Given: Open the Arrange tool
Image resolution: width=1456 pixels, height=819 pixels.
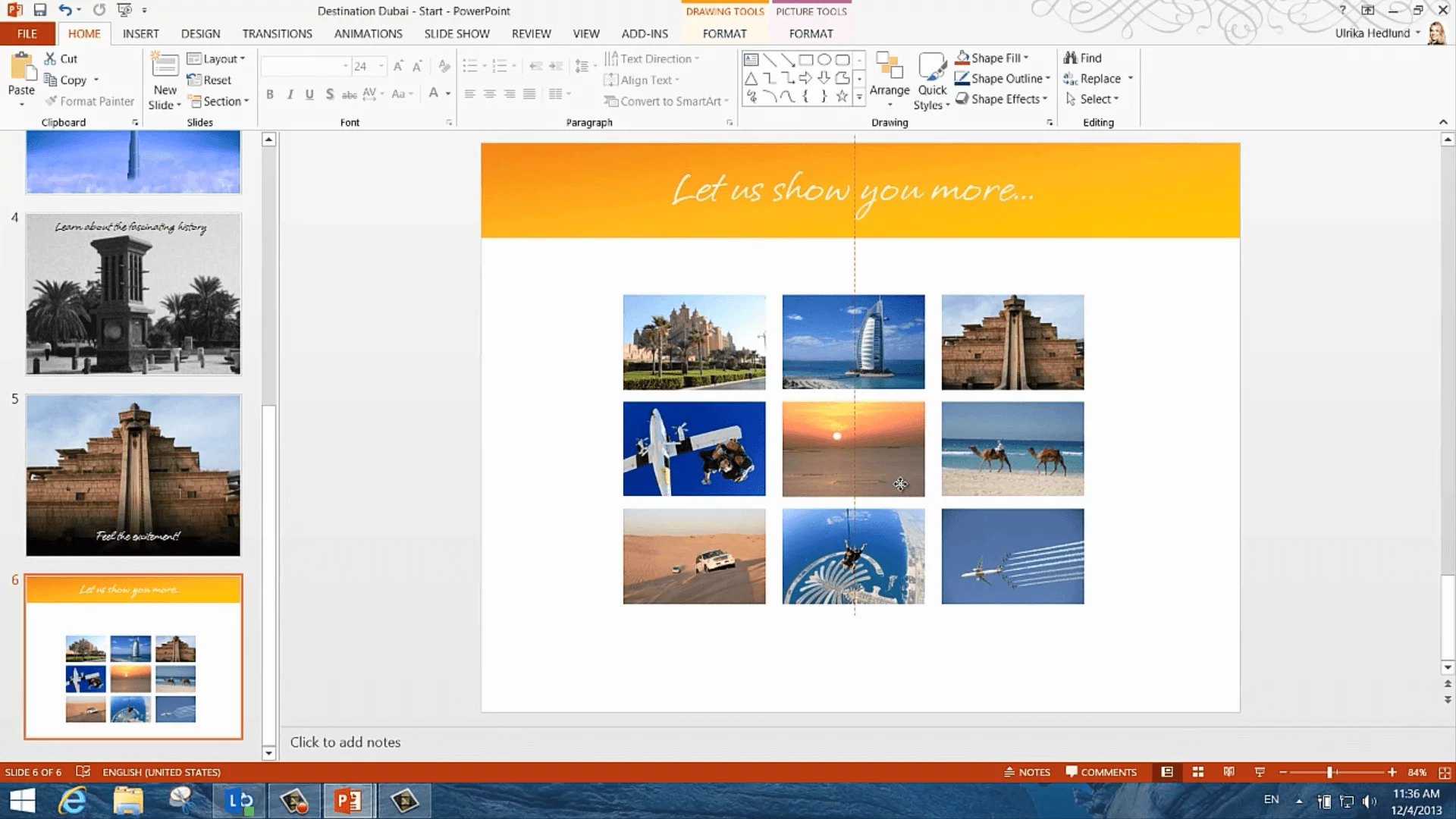Looking at the screenshot, I should pyautogui.click(x=889, y=76).
